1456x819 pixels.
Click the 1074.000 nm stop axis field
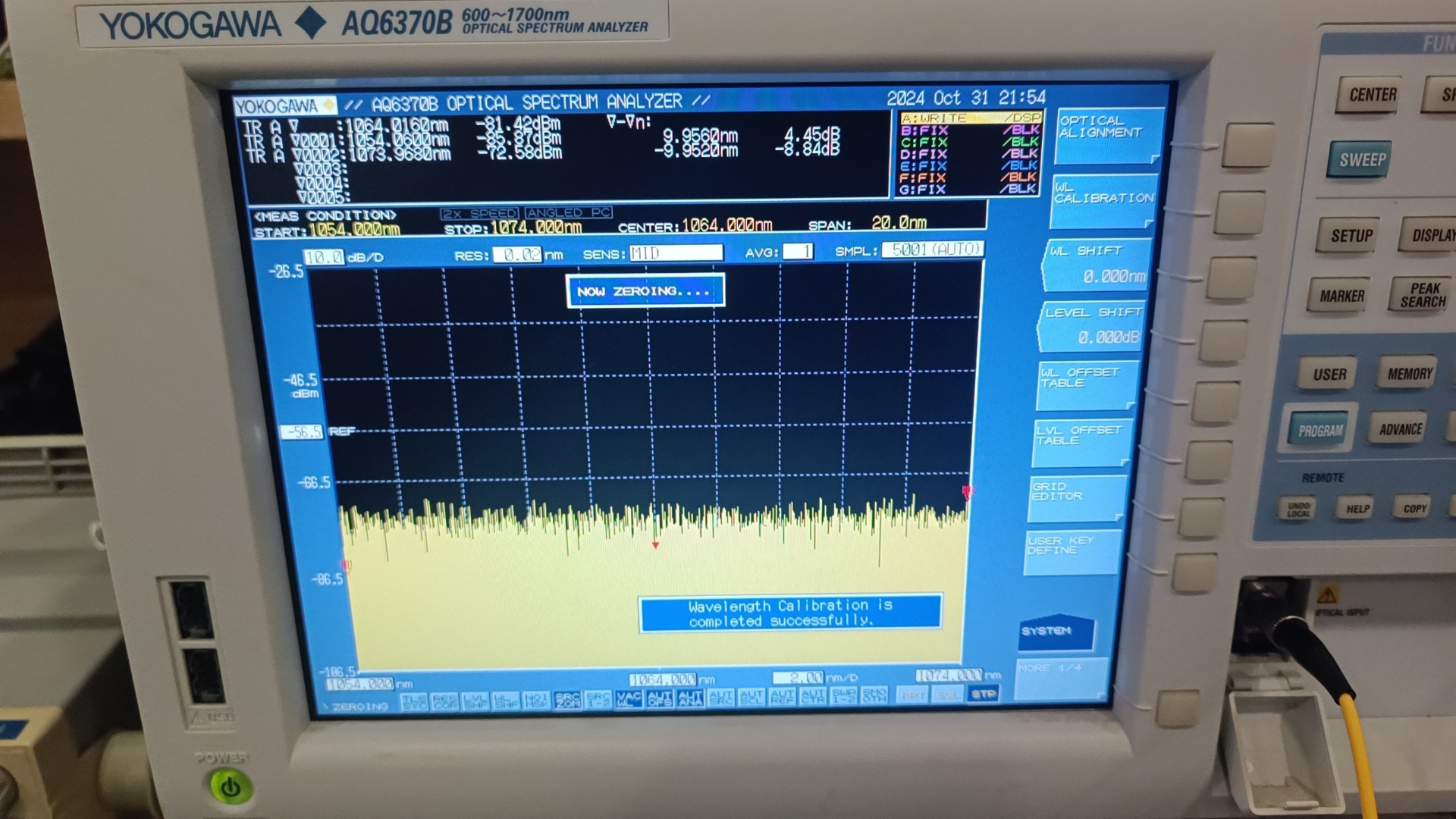pos(949,675)
